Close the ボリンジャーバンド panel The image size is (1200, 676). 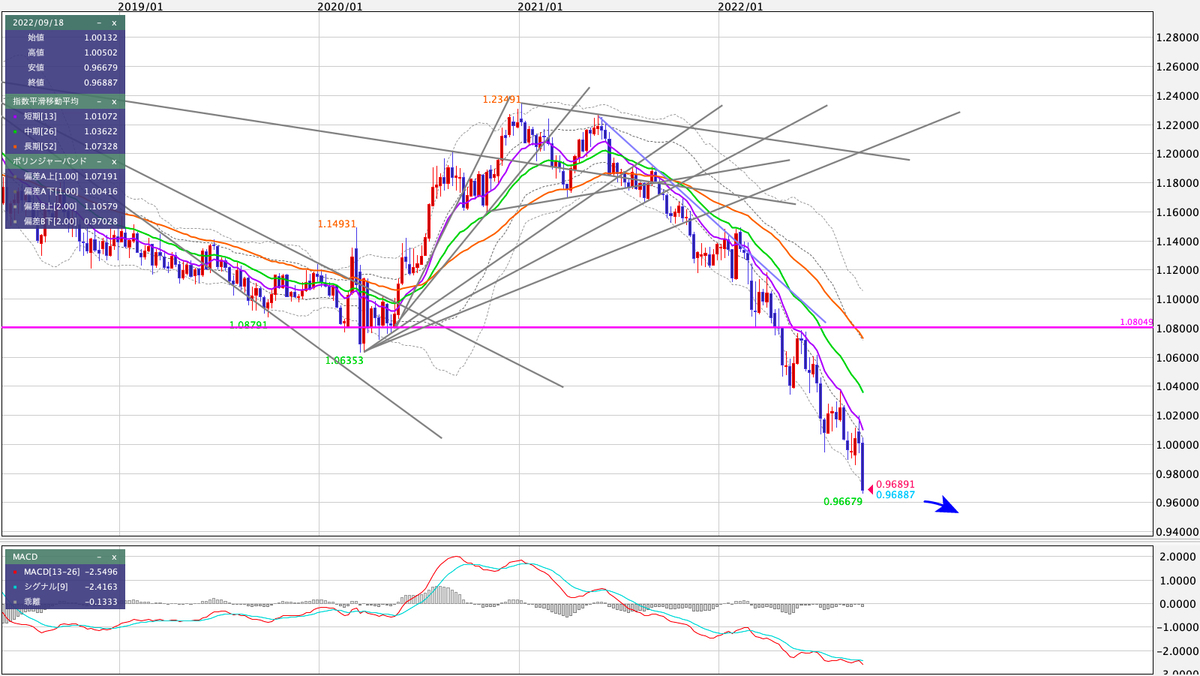(114, 160)
